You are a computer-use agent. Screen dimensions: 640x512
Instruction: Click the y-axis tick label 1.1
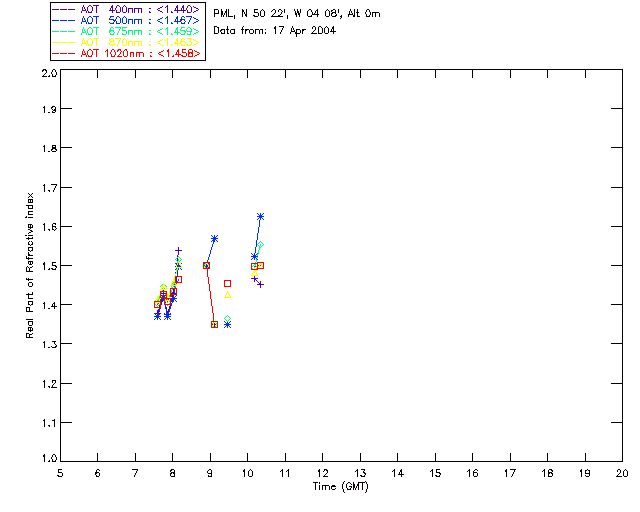(x=49, y=423)
